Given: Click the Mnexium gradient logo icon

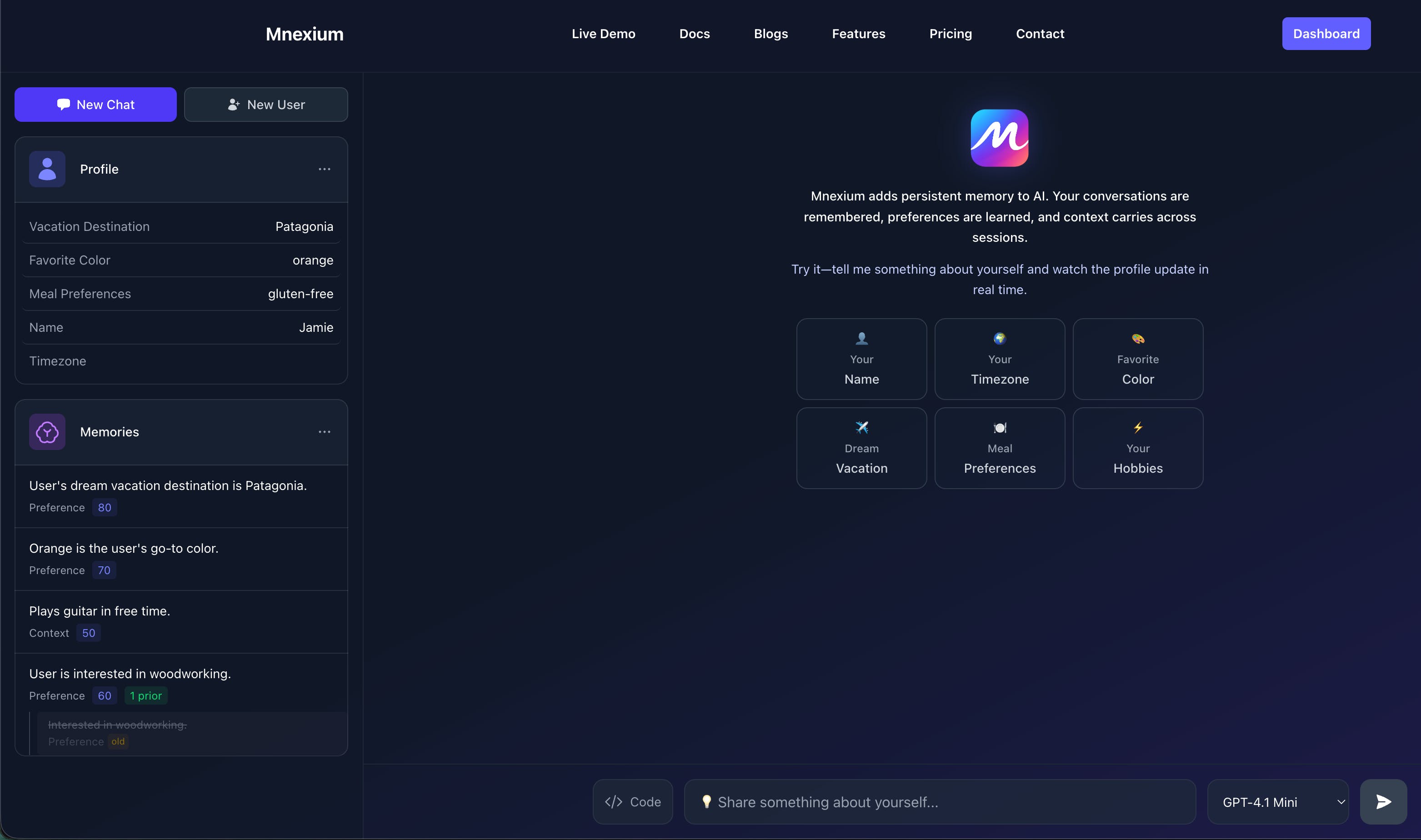Looking at the screenshot, I should click(1000, 138).
